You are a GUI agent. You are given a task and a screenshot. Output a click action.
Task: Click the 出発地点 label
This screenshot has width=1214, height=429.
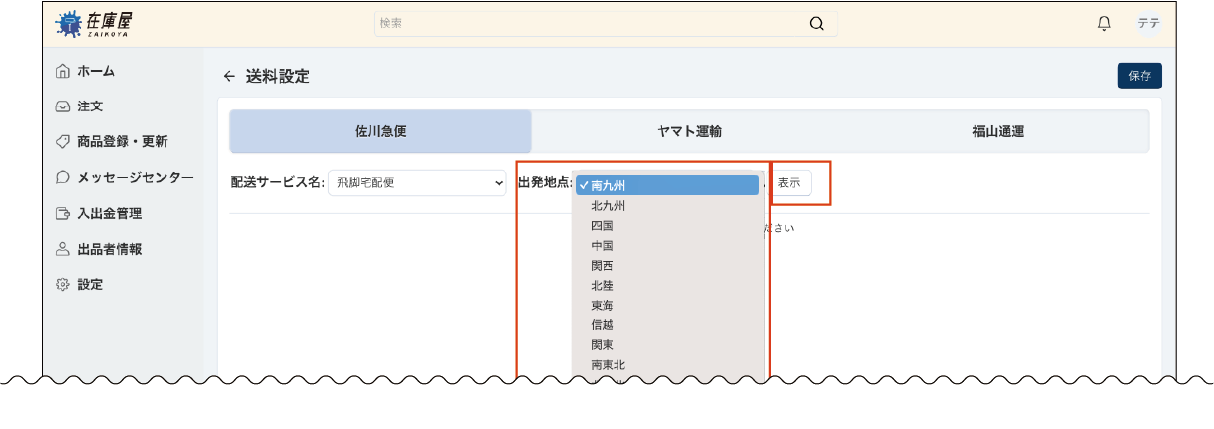click(x=545, y=183)
